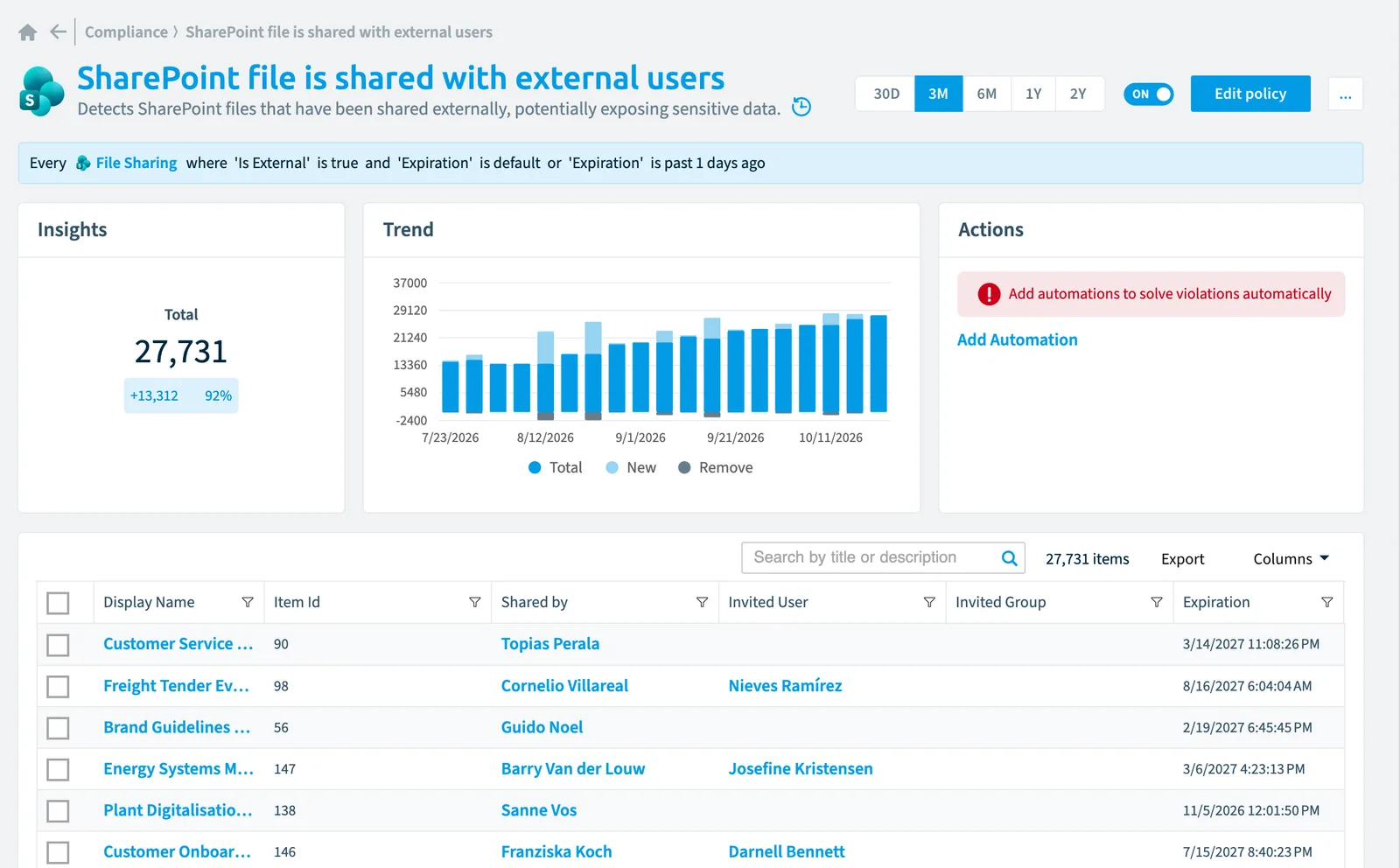Filter the Display Name column

248,602
